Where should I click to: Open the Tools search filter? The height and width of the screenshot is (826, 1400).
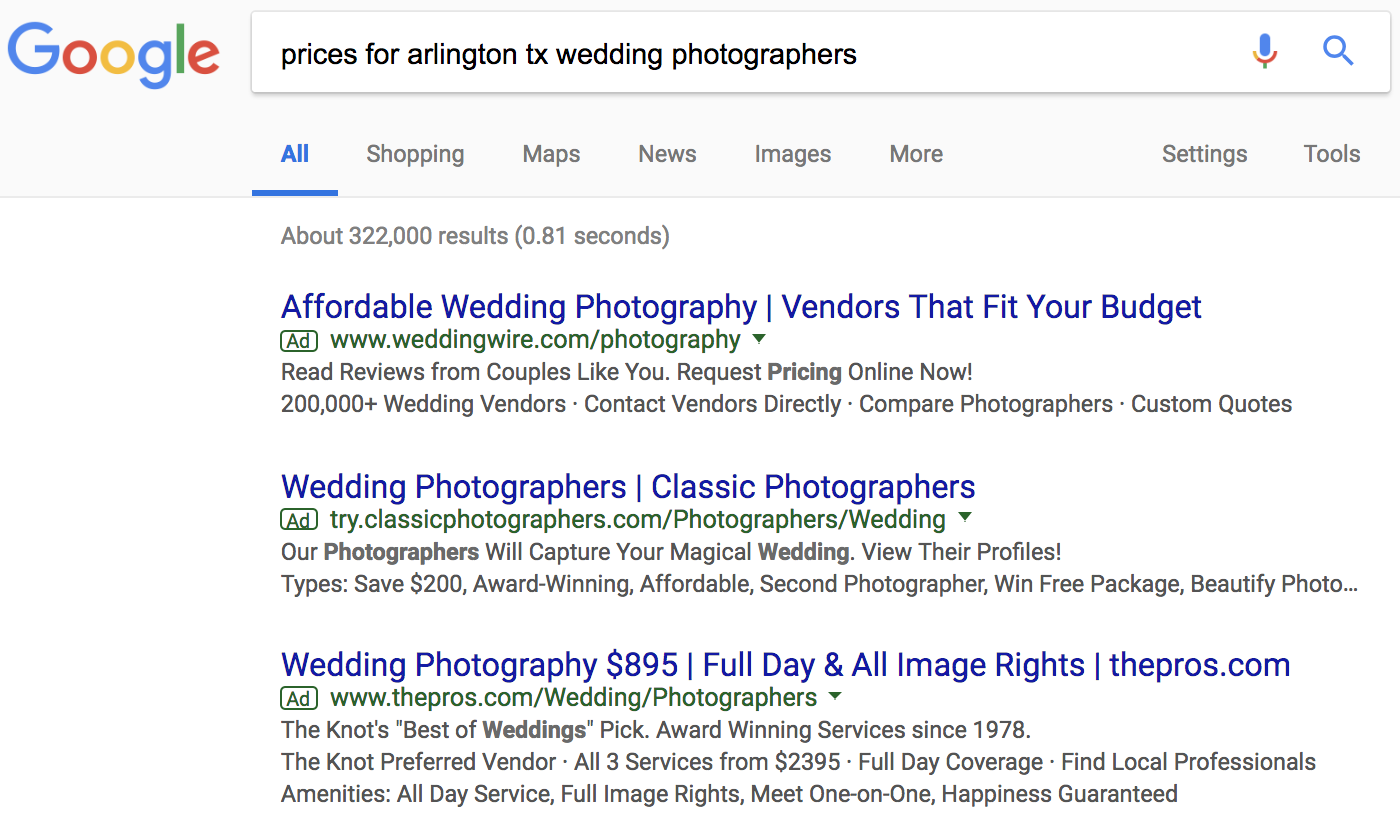(x=1331, y=154)
